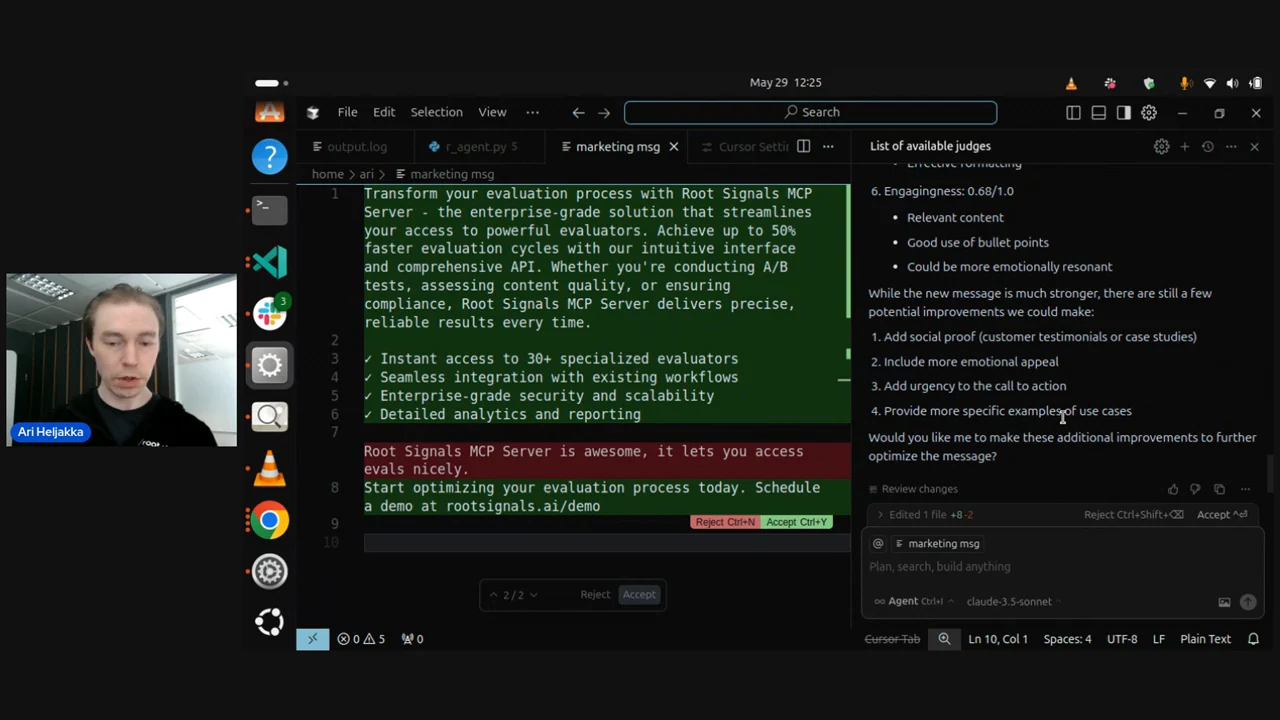Screen dimensions: 1280x720
Task: Open chat settings gear in chat header
Action: point(1161,147)
